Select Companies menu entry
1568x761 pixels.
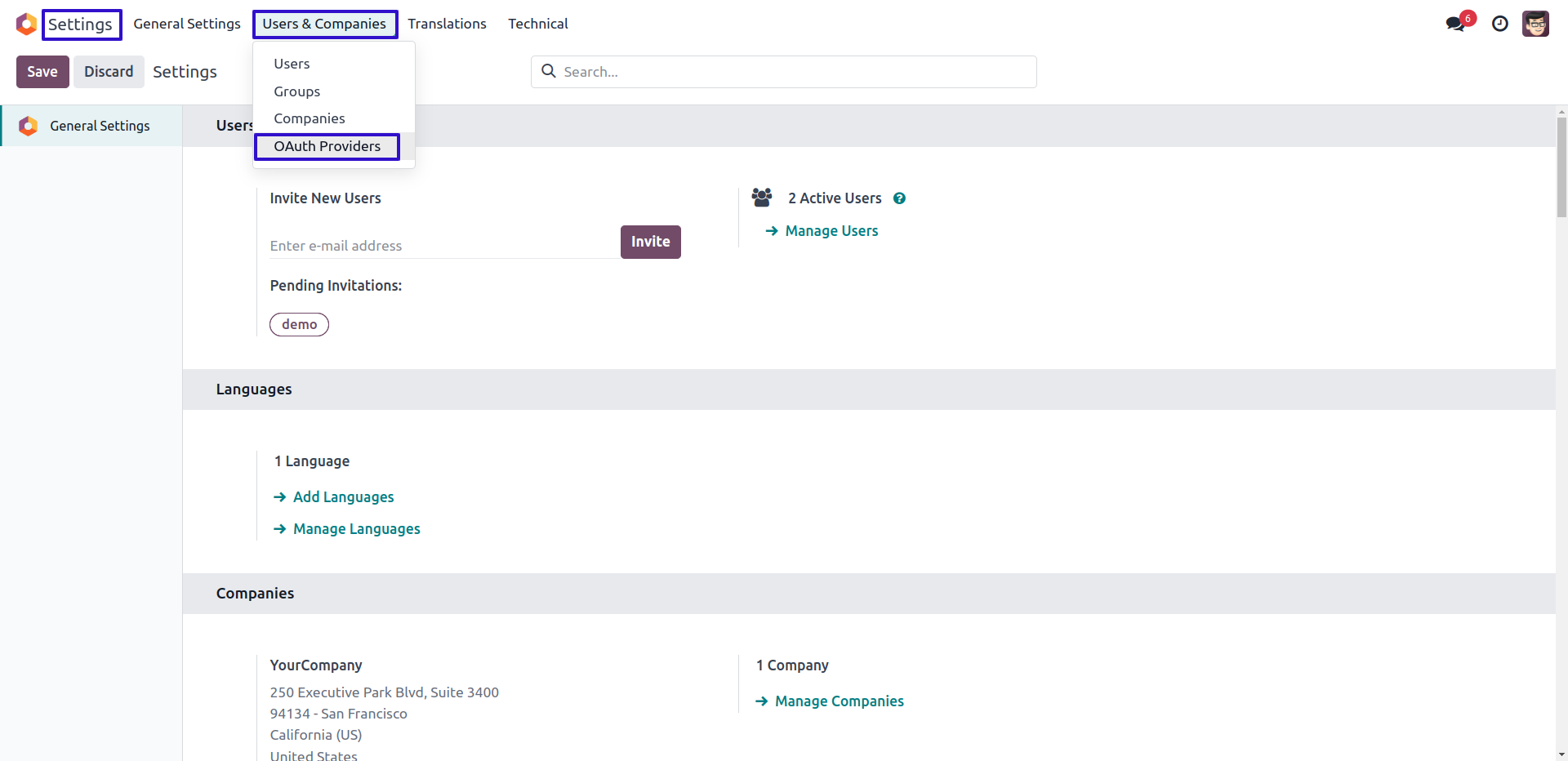click(309, 119)
